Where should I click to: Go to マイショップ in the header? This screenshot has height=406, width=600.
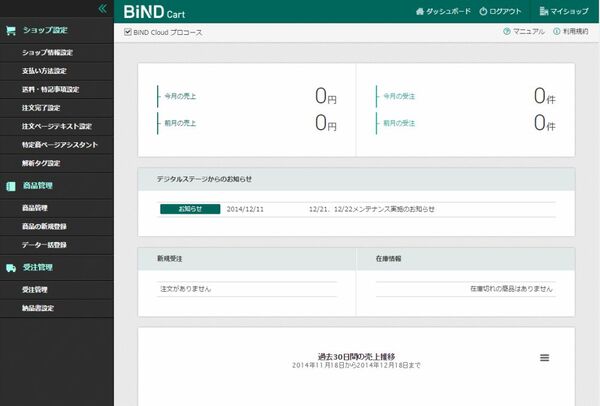point(569,11)
